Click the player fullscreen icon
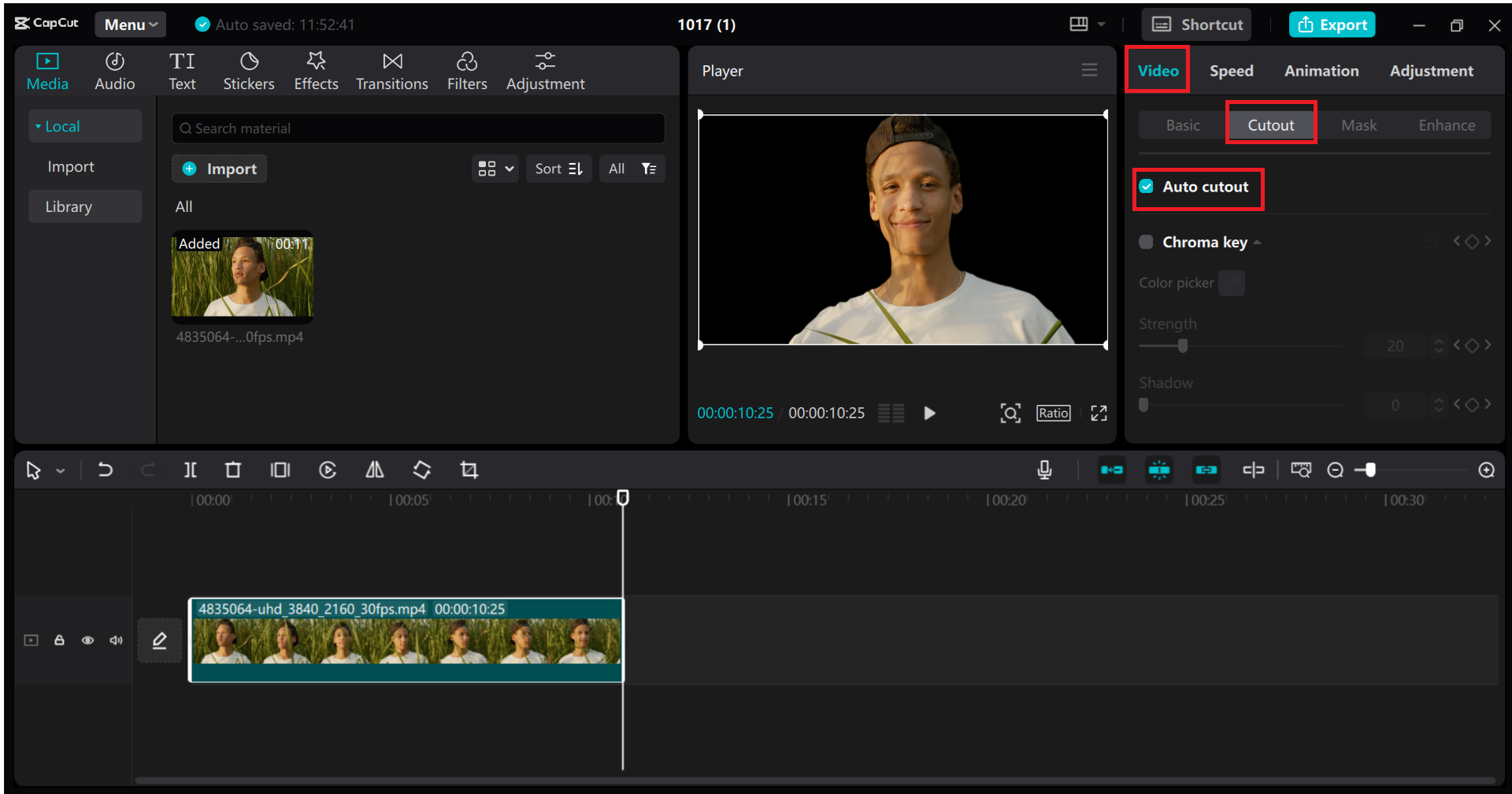This screenshot has width=1512, height=794. (x=1099, y=414)
